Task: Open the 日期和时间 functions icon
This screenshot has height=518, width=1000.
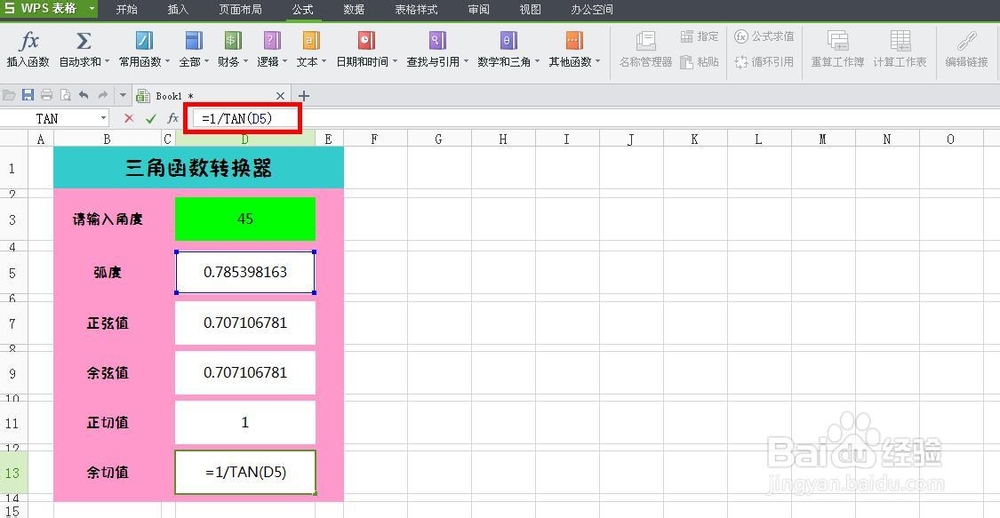Action: (366, 41)
